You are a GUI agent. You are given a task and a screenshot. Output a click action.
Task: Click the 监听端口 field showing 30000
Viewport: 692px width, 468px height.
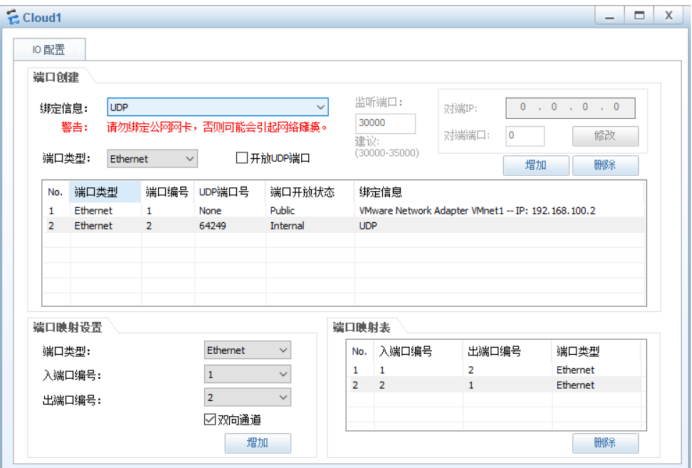click(x=385, y=123)
